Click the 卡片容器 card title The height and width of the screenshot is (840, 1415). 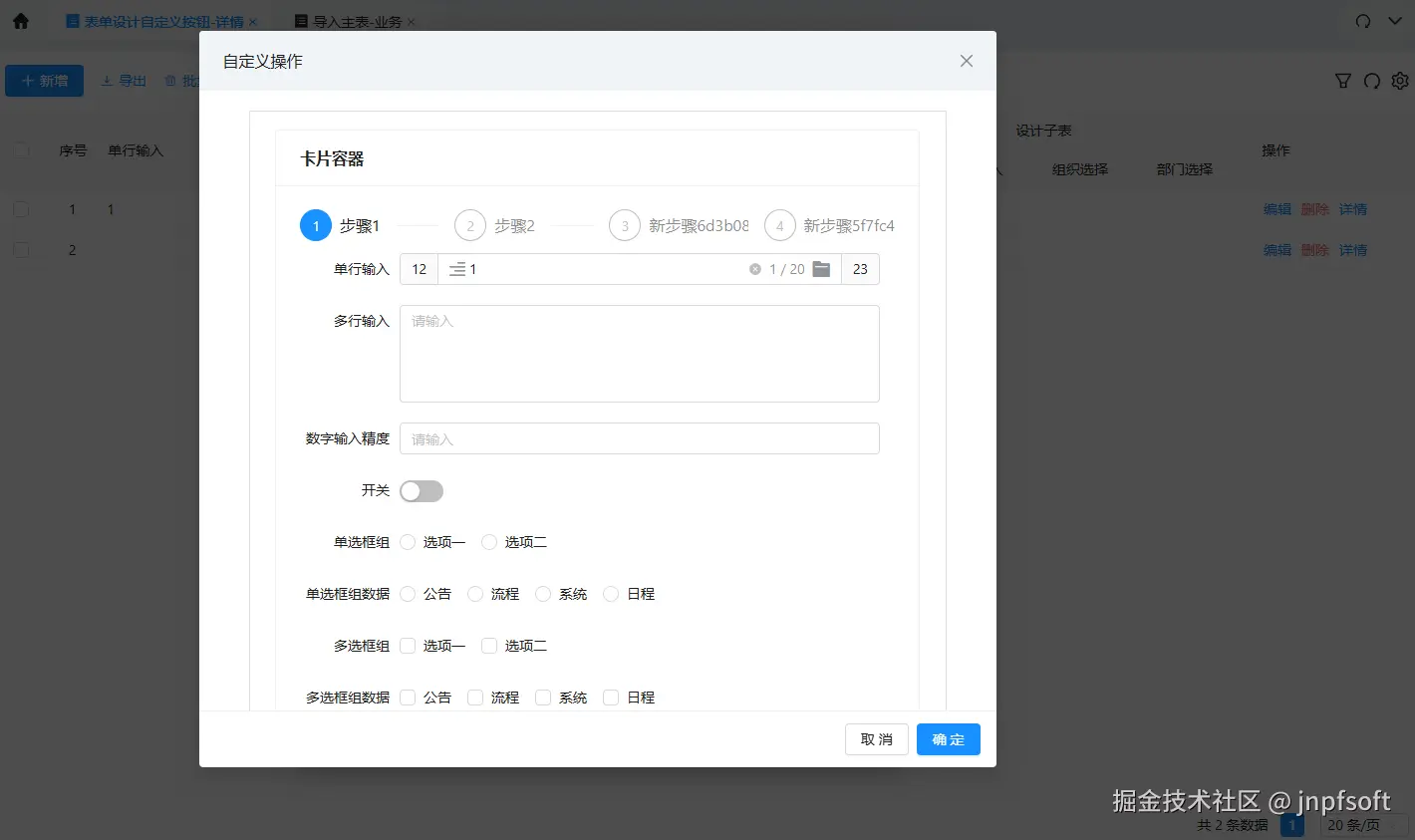[333, 158]
